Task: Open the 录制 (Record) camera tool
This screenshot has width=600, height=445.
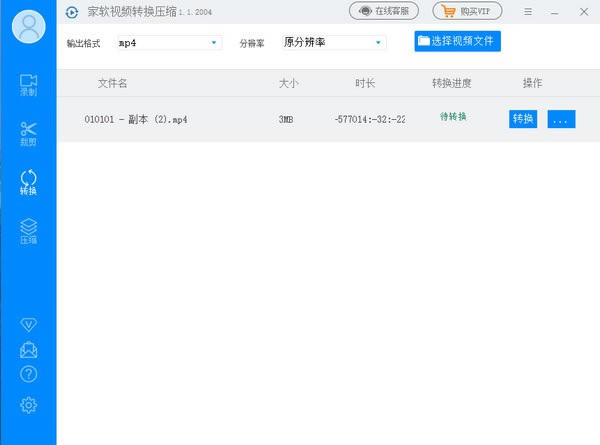Action: [28, 85]
